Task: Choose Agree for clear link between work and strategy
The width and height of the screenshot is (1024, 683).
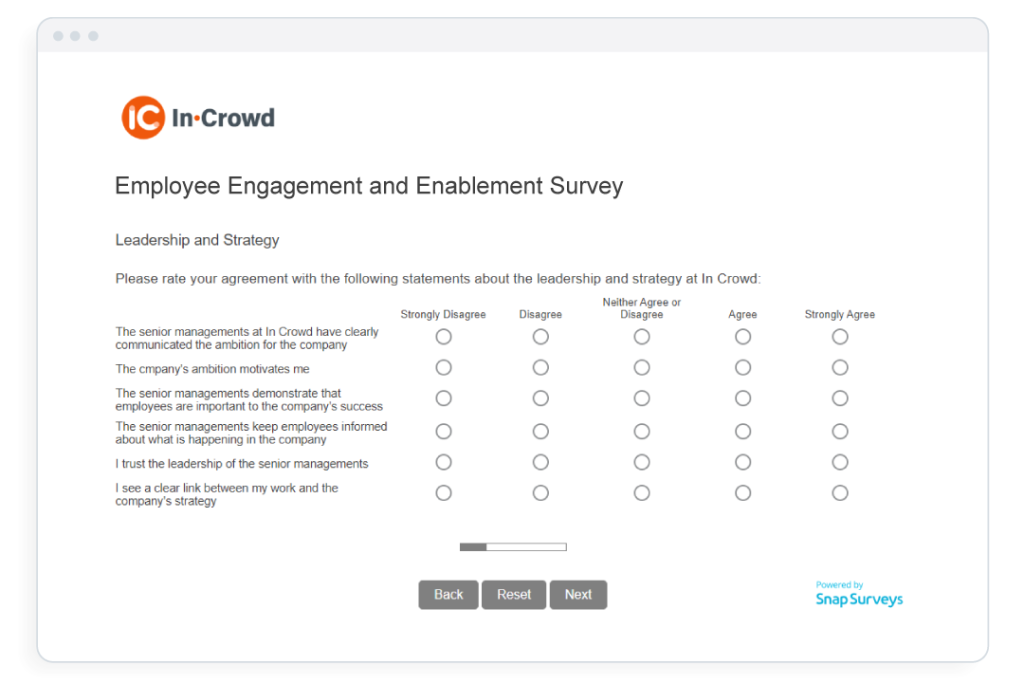Action: [x=742, y=492]
